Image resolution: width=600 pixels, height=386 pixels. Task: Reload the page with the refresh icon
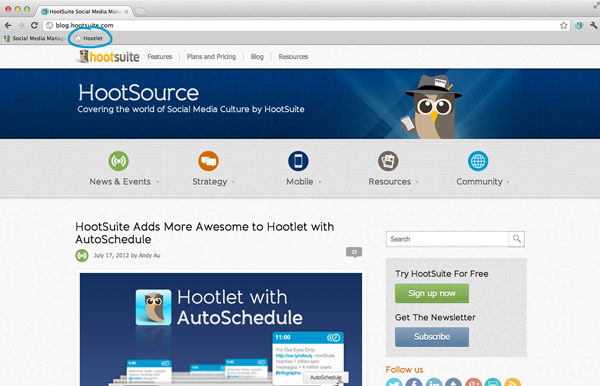tap(34, 25)
